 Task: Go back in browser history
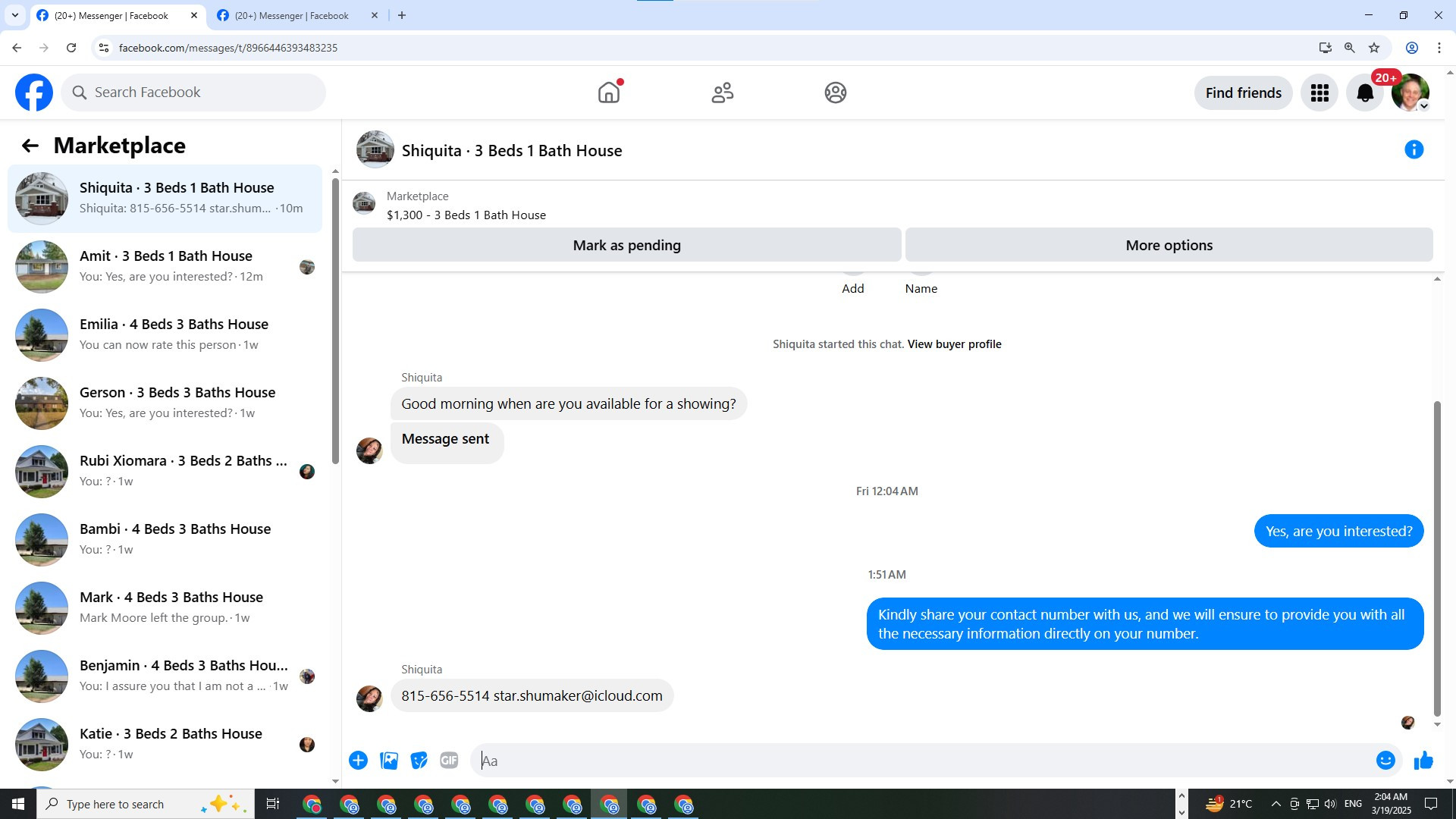point(17,48)
